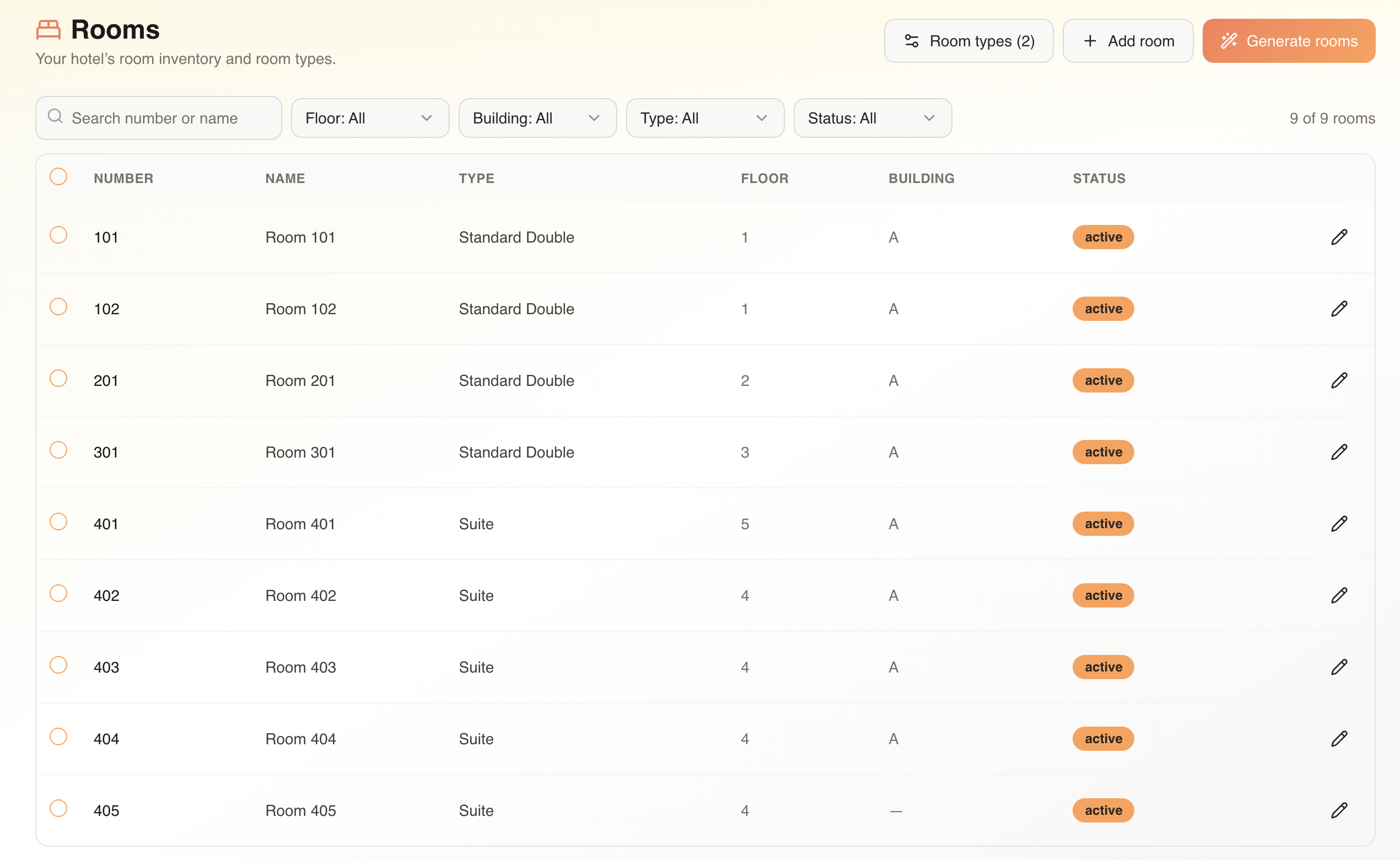
Task: Open editor for room 404
Action: (1339, 739)
